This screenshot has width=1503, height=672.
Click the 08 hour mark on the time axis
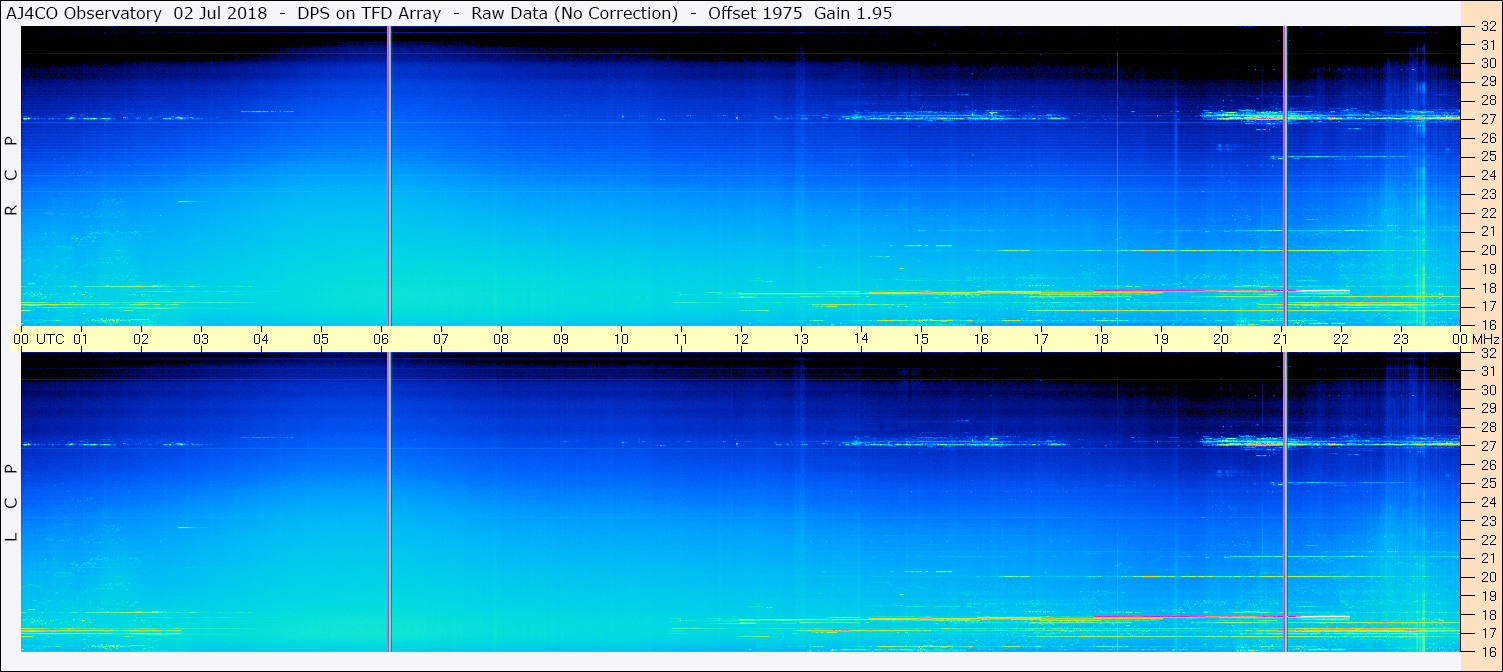coord(501,339)
